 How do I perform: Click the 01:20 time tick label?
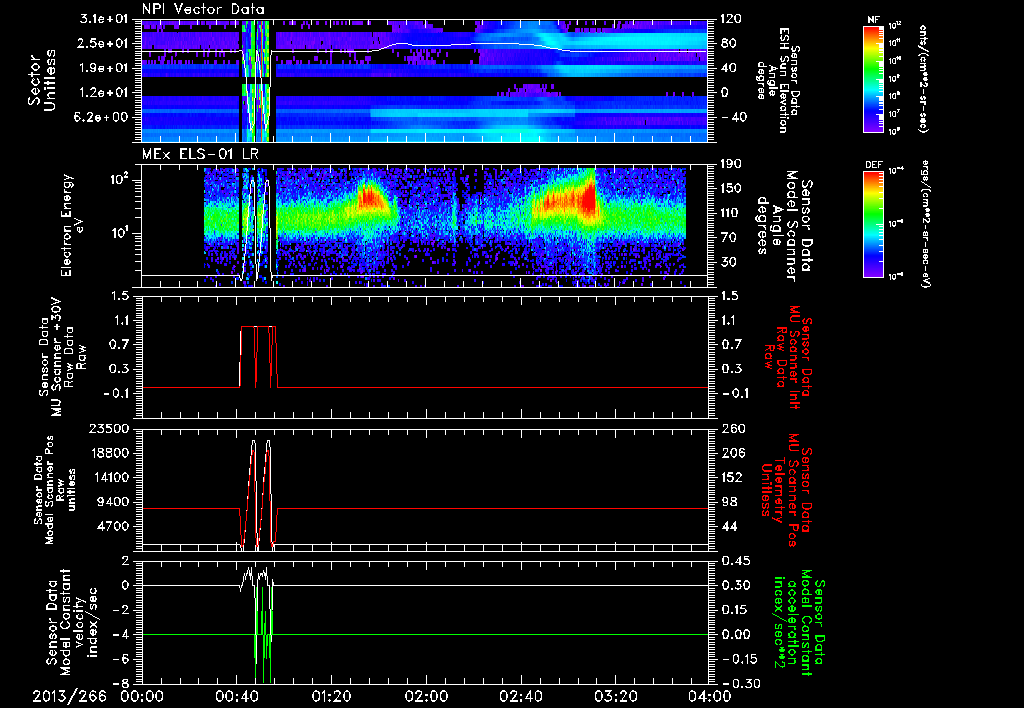(331, 696)
